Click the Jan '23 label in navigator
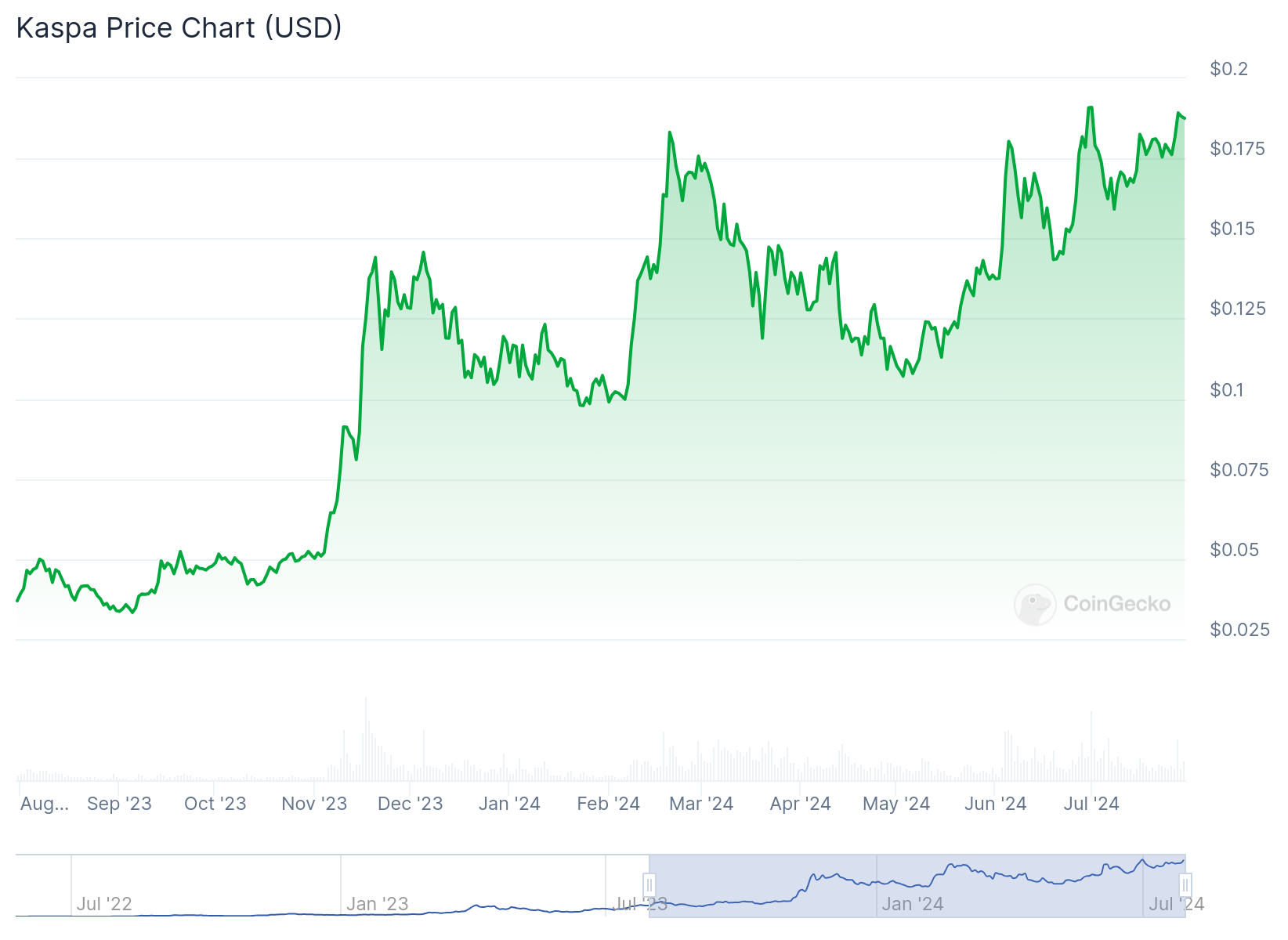This screenshot has width=1288, height=940. coord(378,904)
